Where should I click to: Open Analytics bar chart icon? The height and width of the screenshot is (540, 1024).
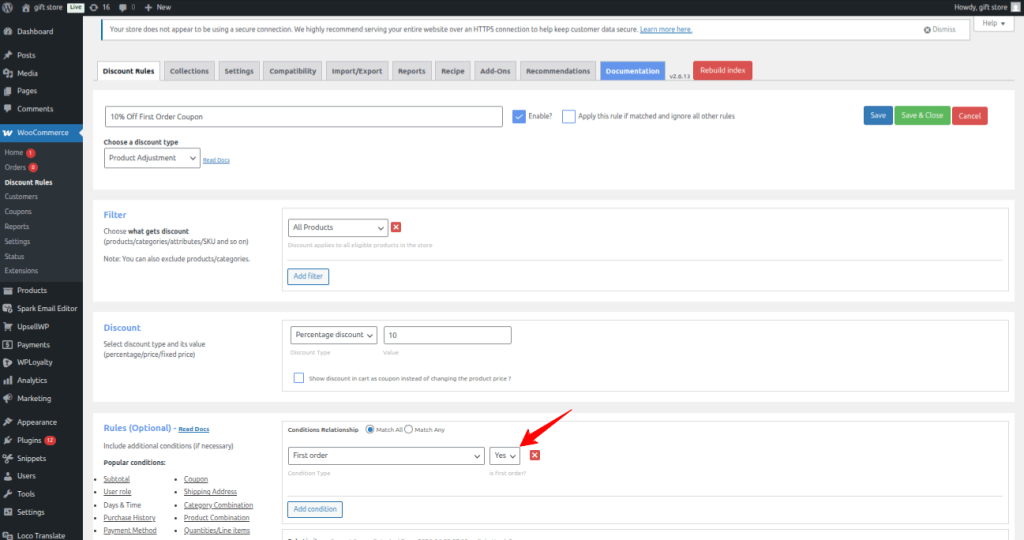8,380
